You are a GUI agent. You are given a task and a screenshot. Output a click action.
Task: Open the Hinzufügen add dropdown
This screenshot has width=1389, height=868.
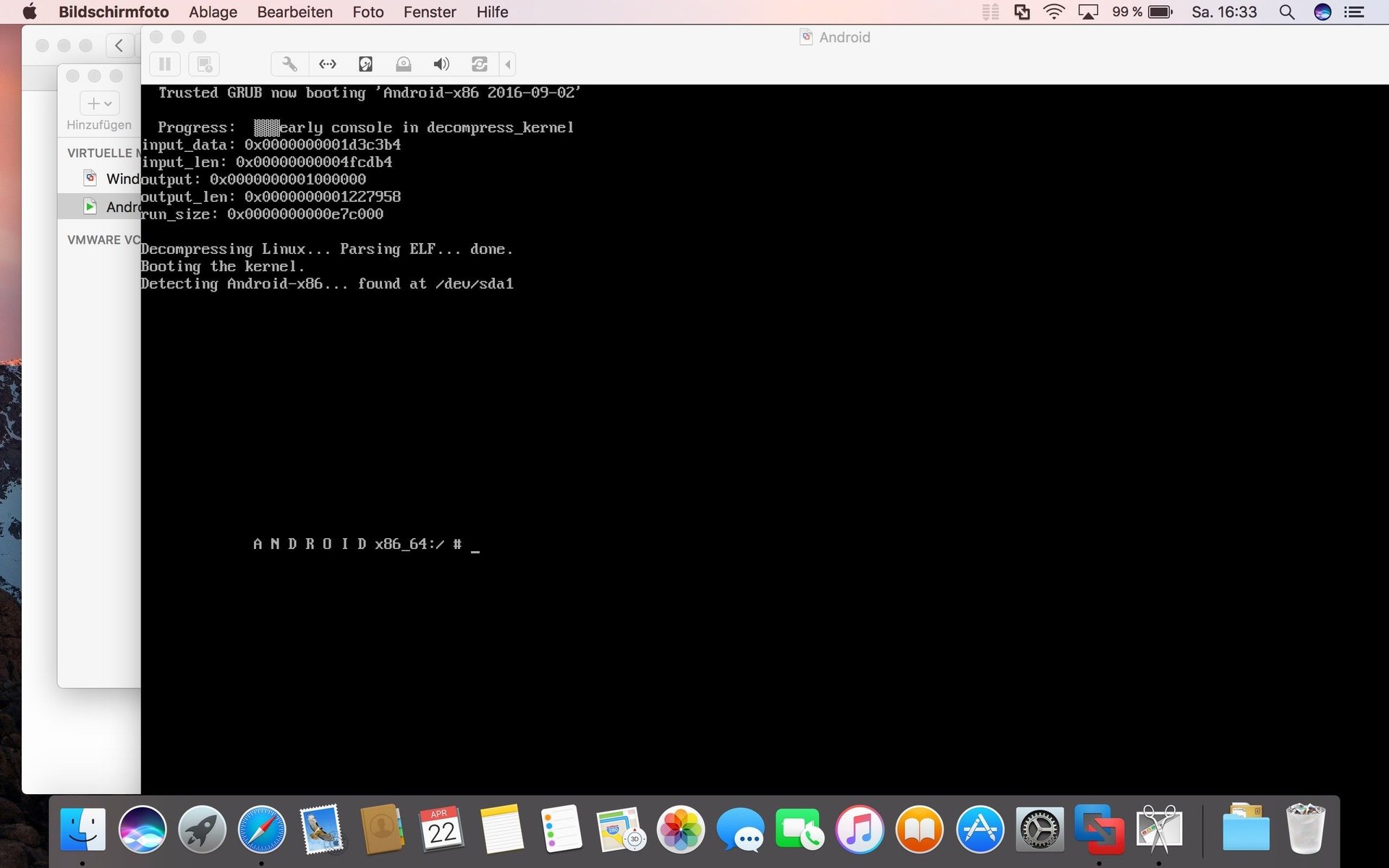coord(99,103)
